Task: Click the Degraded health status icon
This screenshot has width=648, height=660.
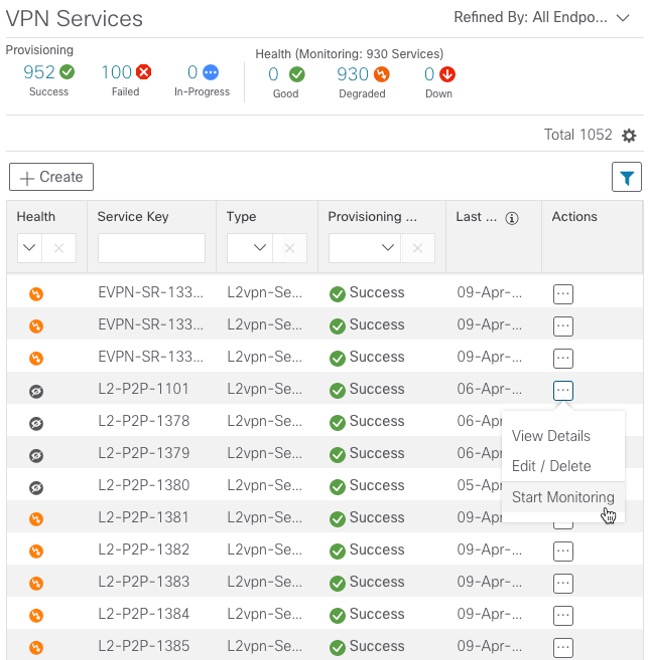Action: pos(381,74)
